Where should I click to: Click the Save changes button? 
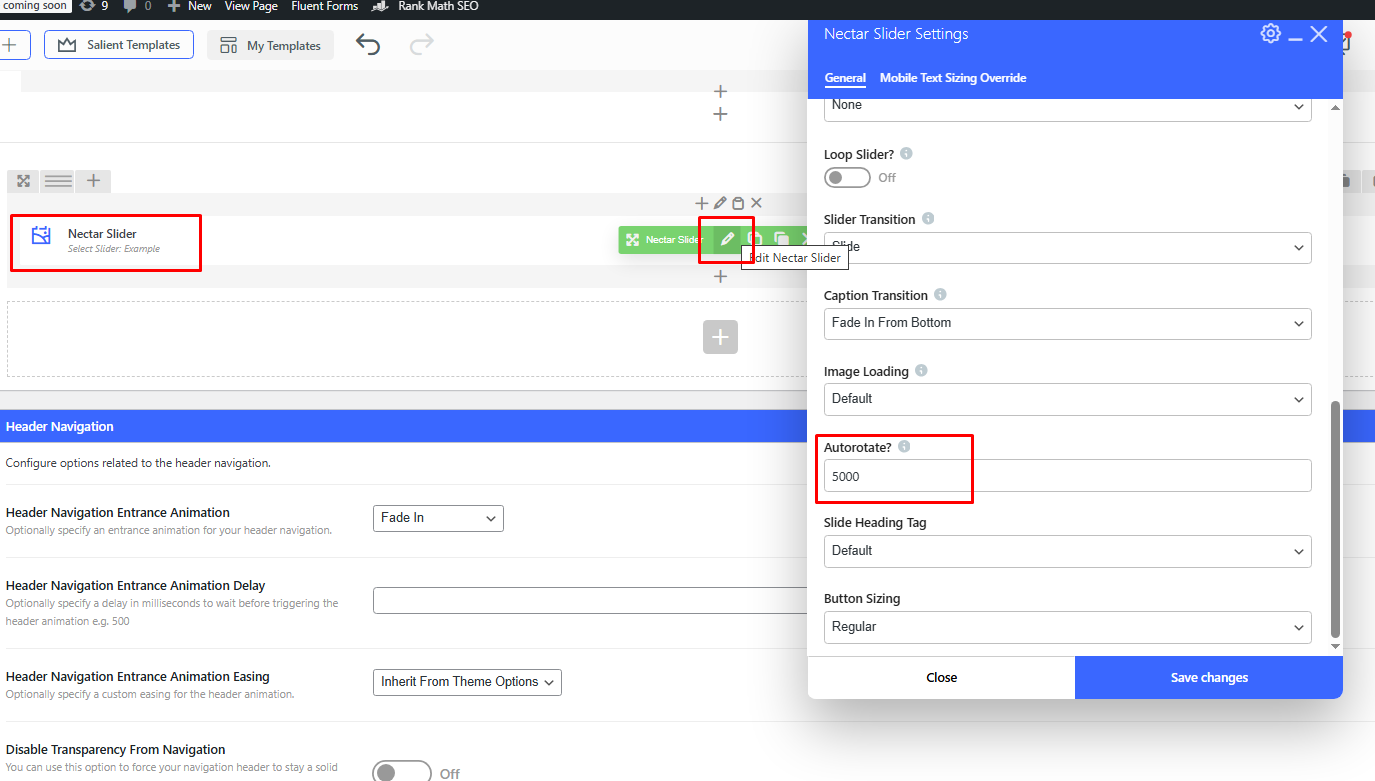1208,678
